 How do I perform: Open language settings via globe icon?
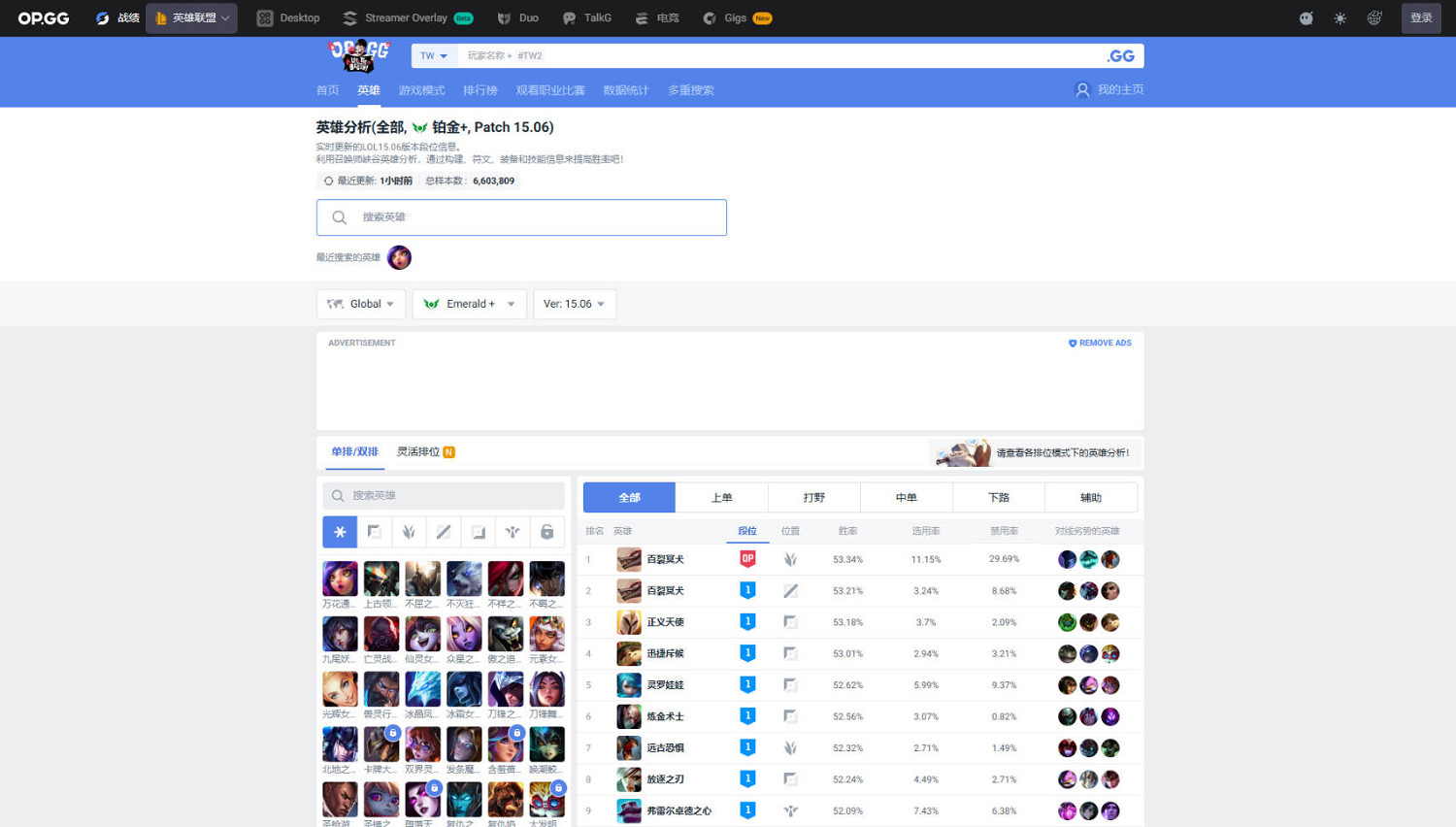click(x=1373, y=17)
